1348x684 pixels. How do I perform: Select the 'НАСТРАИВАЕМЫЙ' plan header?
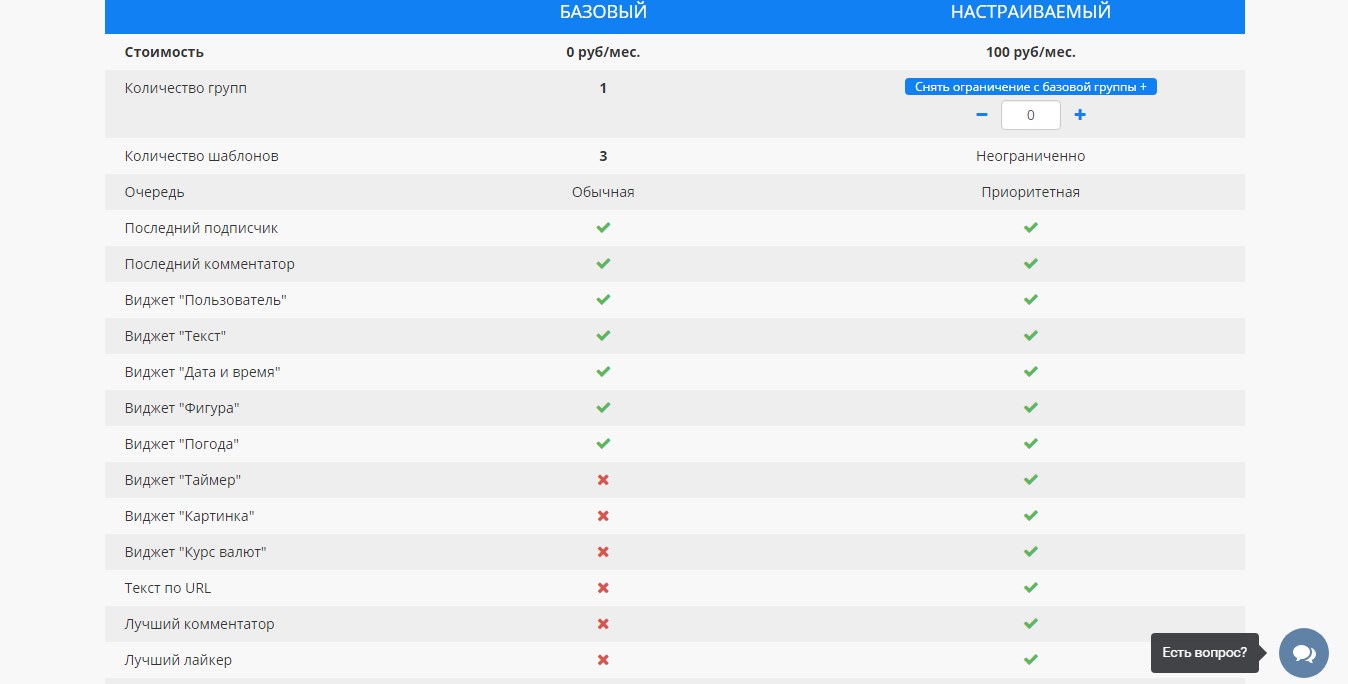[x=1030, y=12]
